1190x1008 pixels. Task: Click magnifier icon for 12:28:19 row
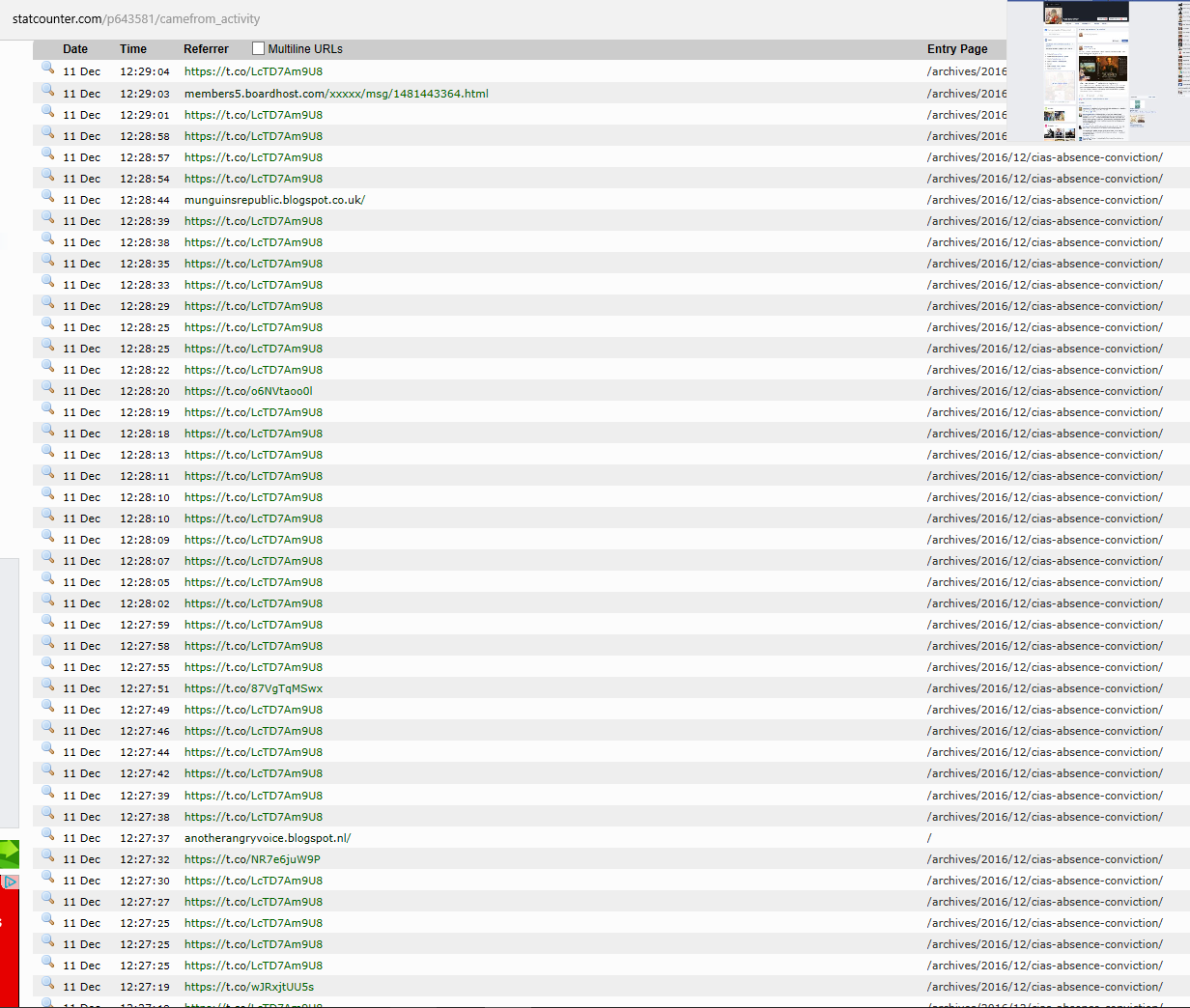pyautogui.click(x=47, y=409)
